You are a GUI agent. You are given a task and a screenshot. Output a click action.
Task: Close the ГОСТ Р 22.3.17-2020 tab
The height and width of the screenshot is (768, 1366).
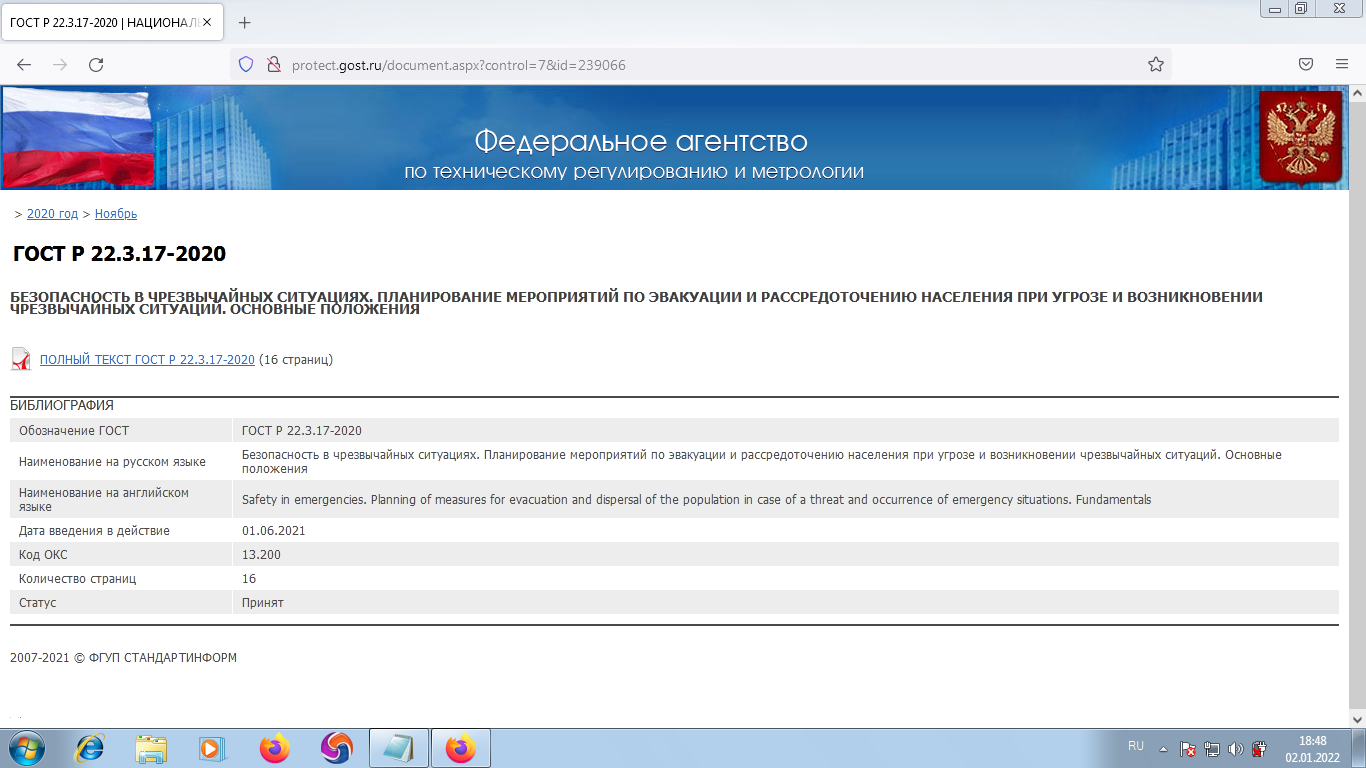tap(208, 22)
